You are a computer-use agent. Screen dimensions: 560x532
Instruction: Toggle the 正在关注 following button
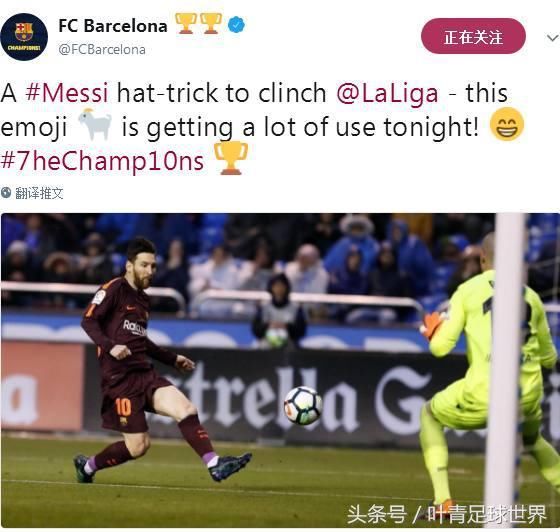click(473, 36)
